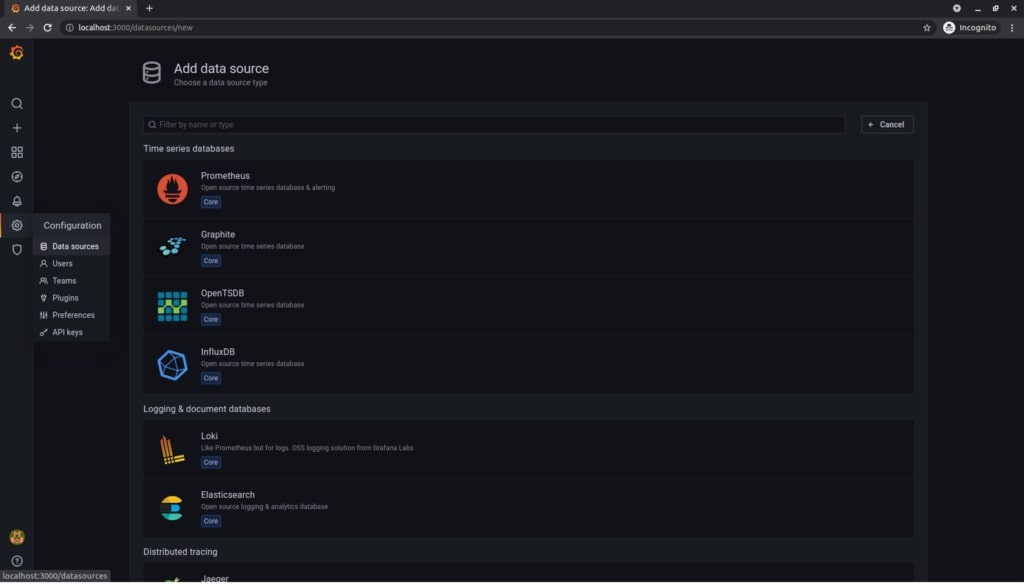
Task: Click the Help question mark icon
Action: point(17,561)
